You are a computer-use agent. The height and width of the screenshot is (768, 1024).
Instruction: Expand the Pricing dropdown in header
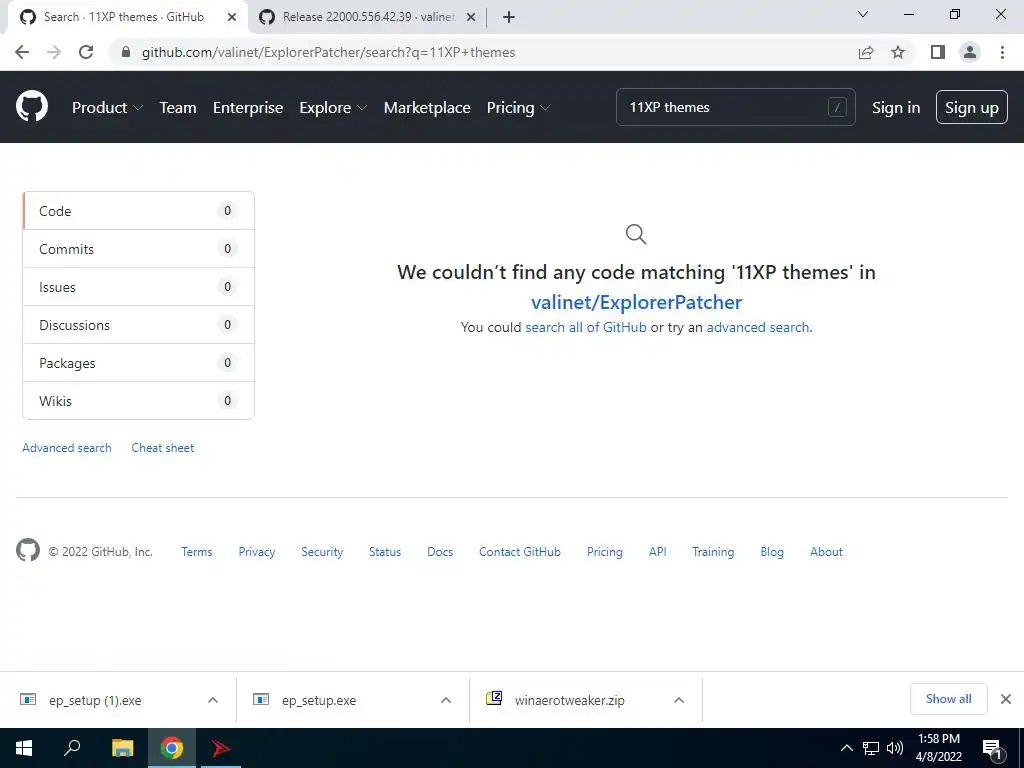(518, 107)
